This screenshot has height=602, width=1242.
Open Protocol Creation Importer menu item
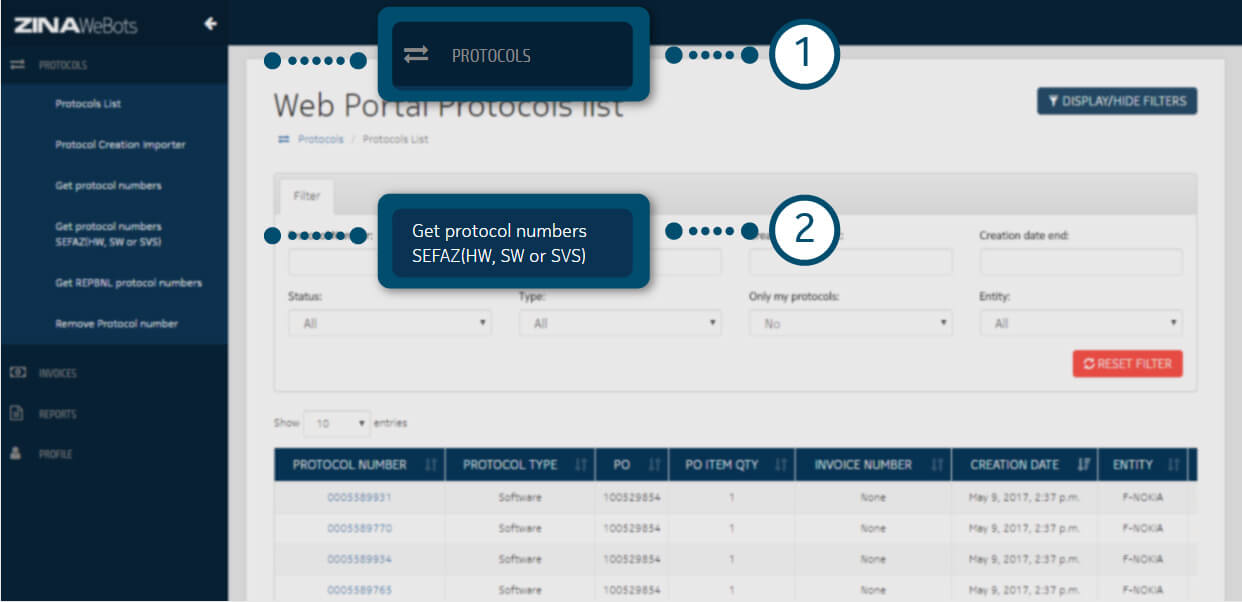click(x=120, y=145)
